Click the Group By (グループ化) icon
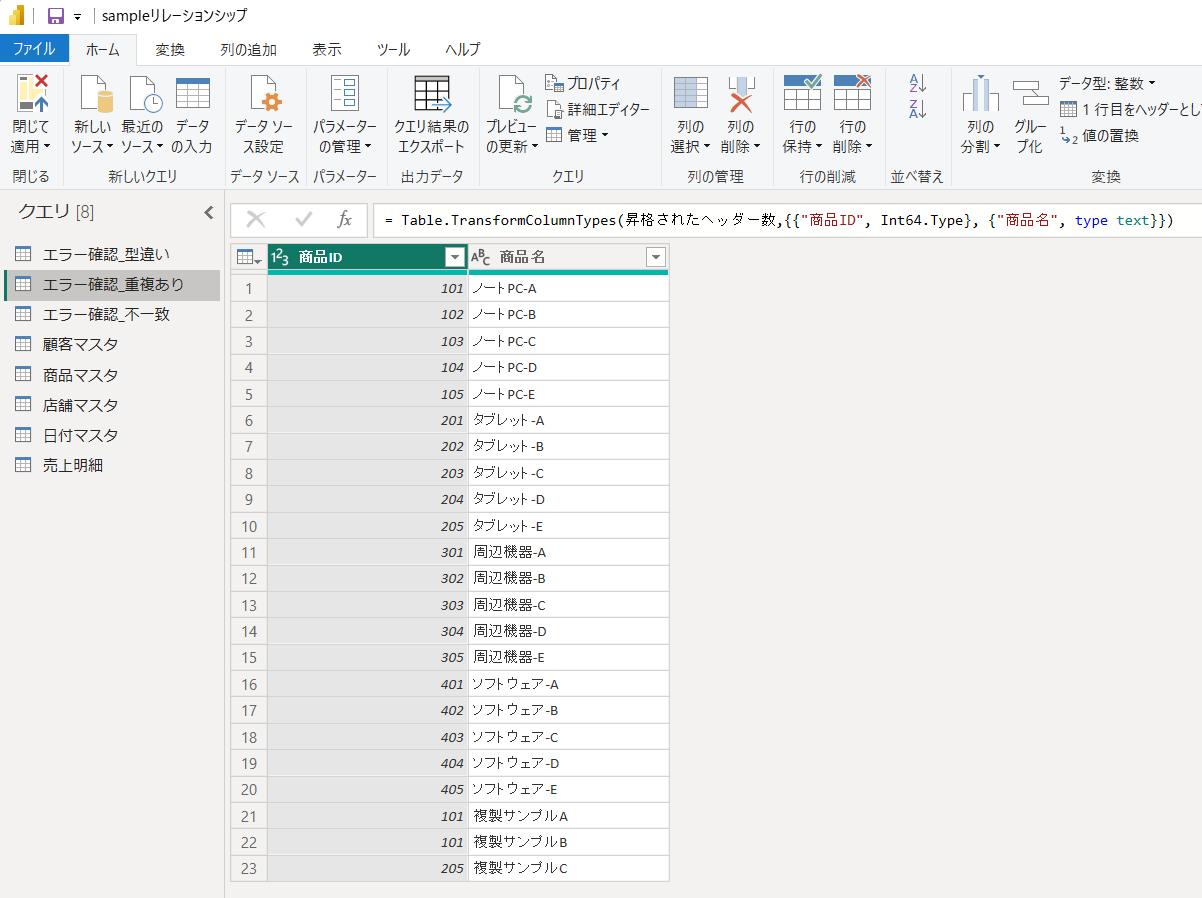Screen dimensions: 1202x898 pyautogui.click(x=1030, y=93)
